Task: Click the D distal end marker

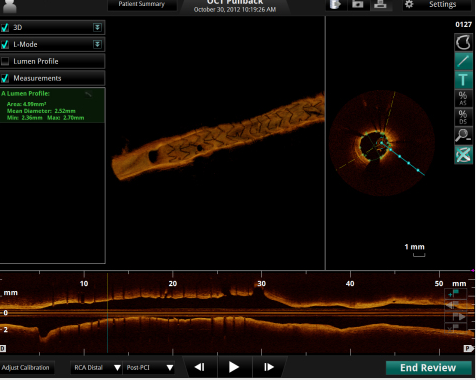Action: coord(3,349)
